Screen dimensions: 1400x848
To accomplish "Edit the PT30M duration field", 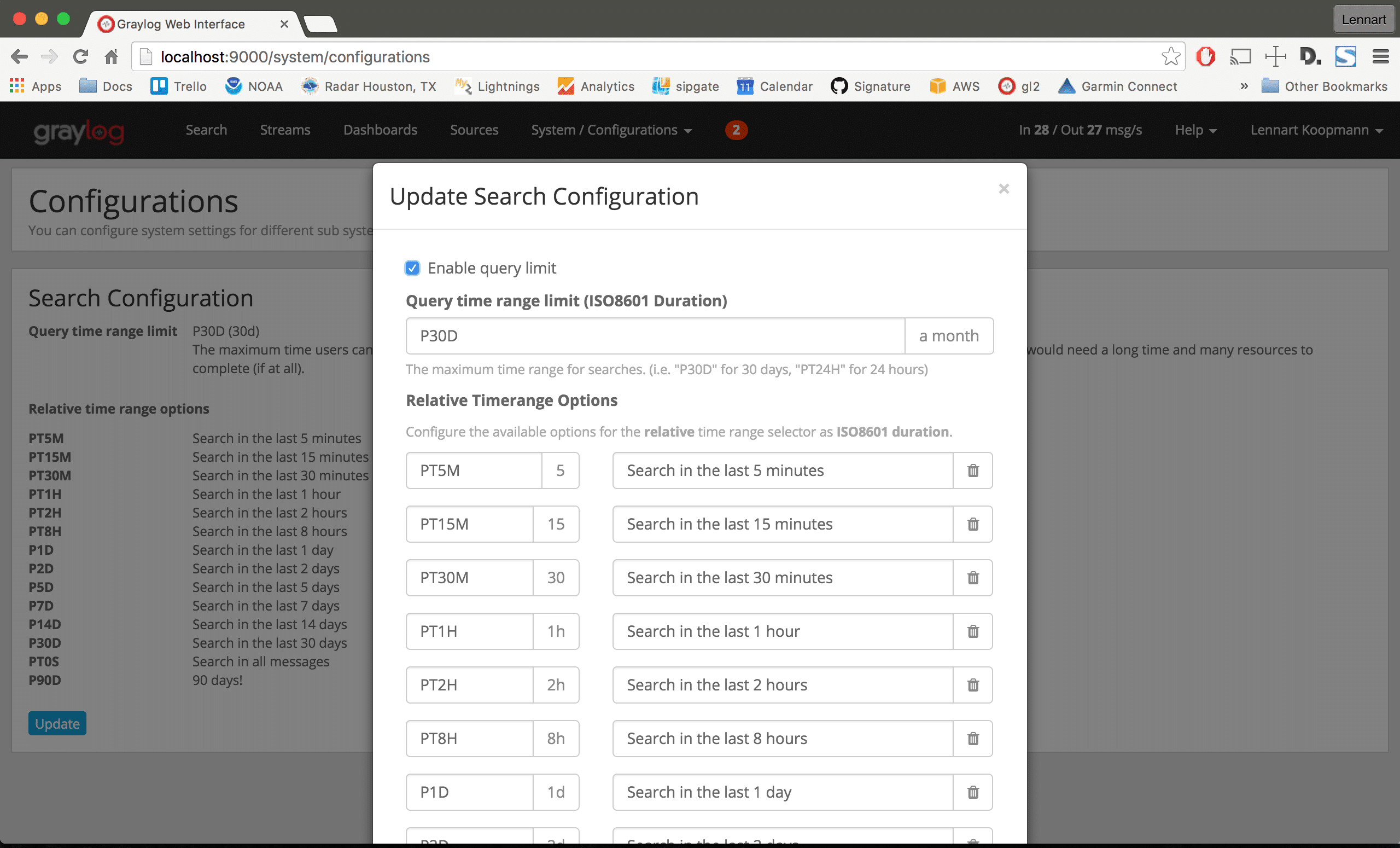I will pyautogui.click(x=469, y=577).
